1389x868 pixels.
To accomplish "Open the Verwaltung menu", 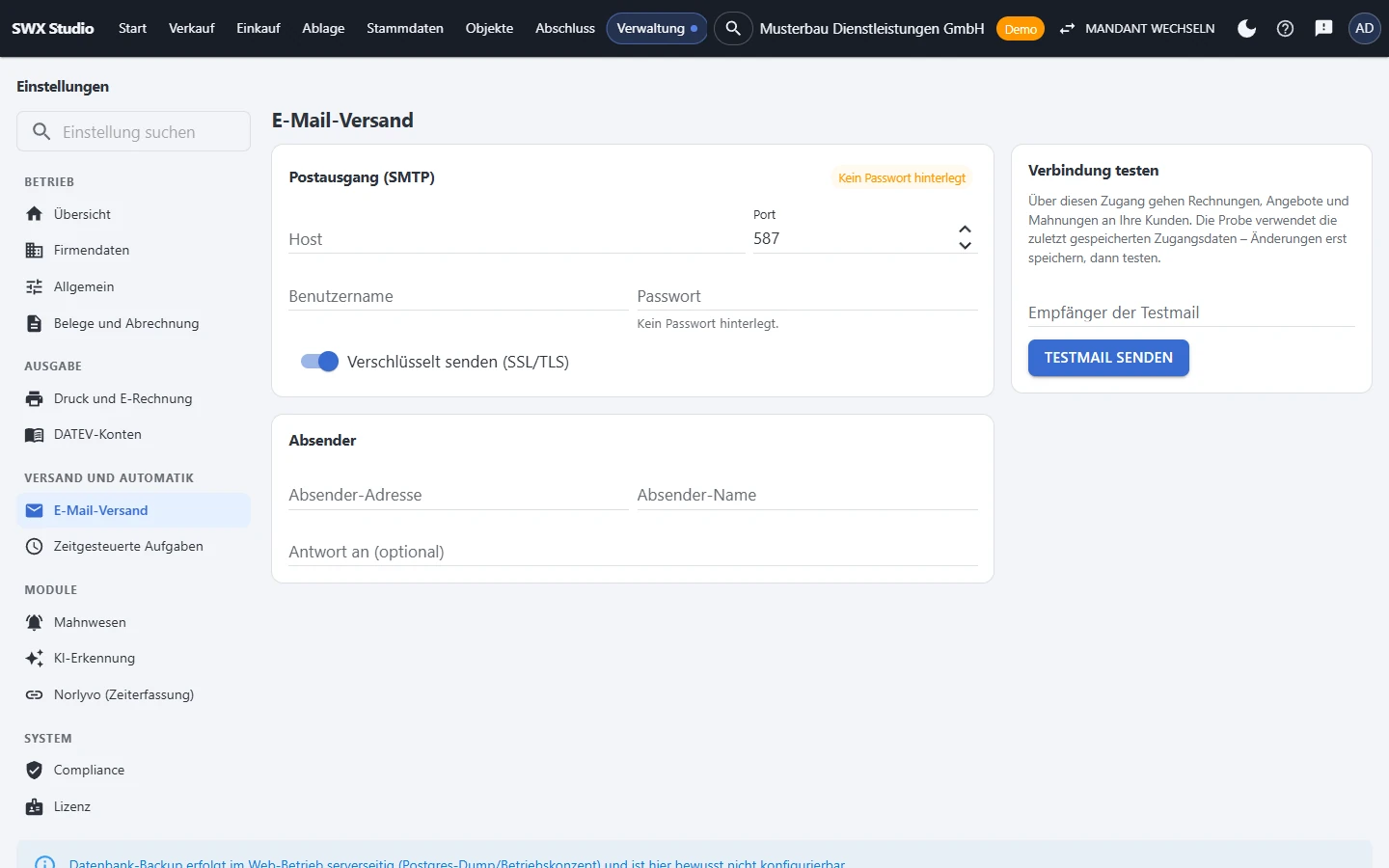I will click(x=656, y=28).
